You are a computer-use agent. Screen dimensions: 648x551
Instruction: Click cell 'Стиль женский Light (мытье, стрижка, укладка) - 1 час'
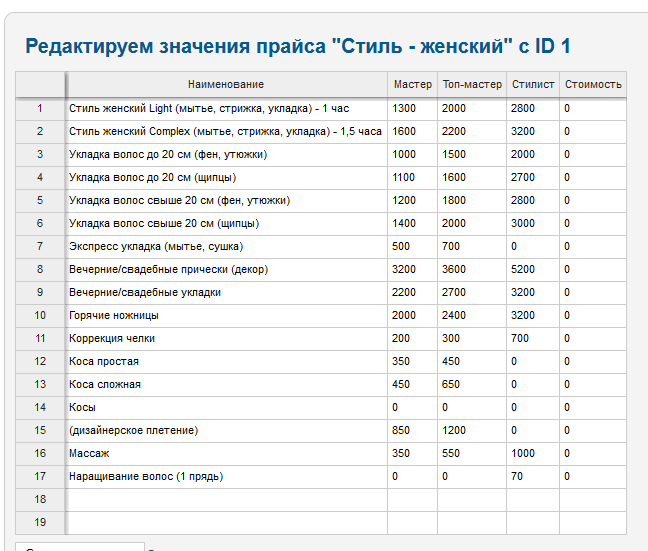point(226,109)
